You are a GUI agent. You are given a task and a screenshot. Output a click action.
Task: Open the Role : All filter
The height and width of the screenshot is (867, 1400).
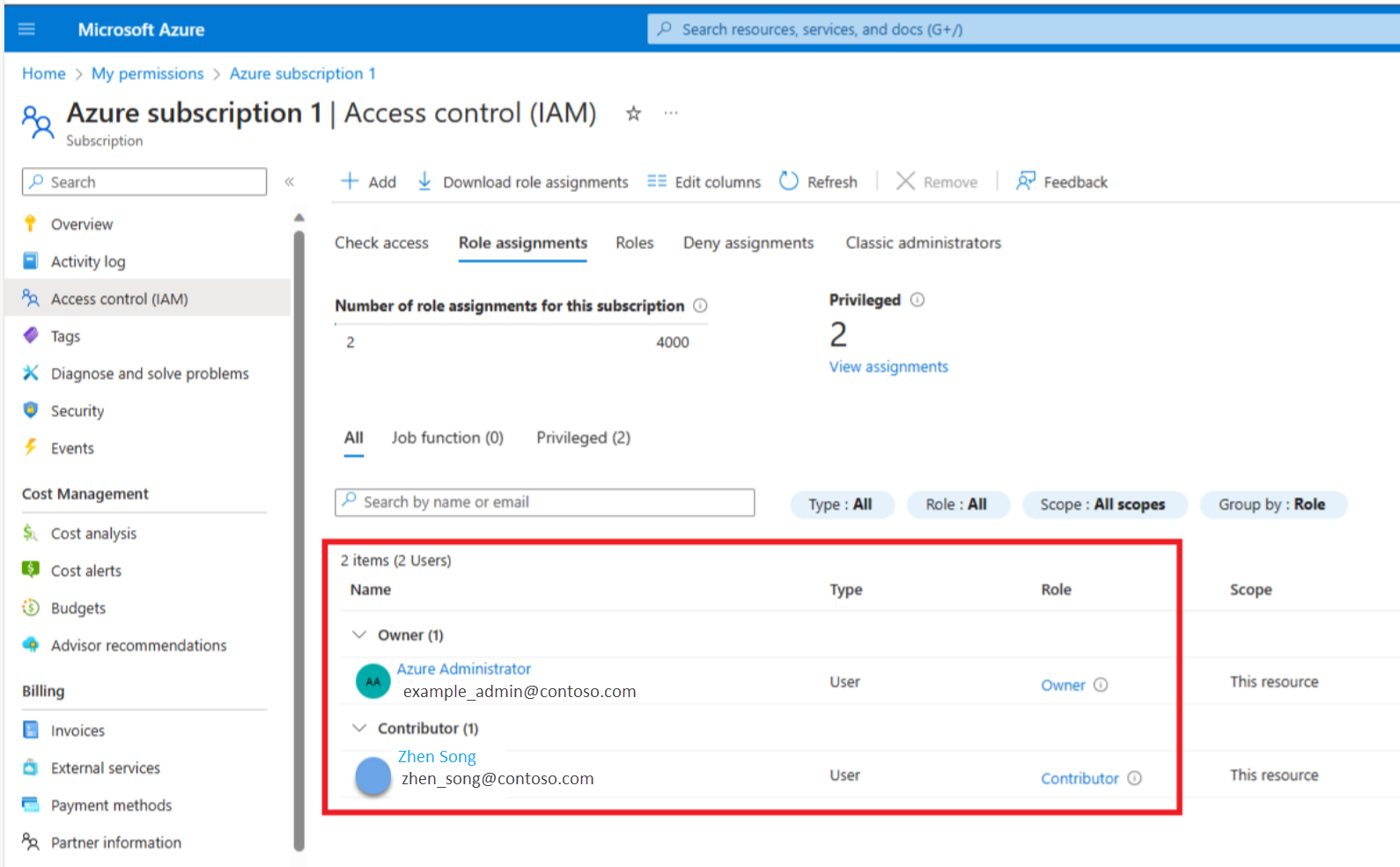[x=958, y=504]
